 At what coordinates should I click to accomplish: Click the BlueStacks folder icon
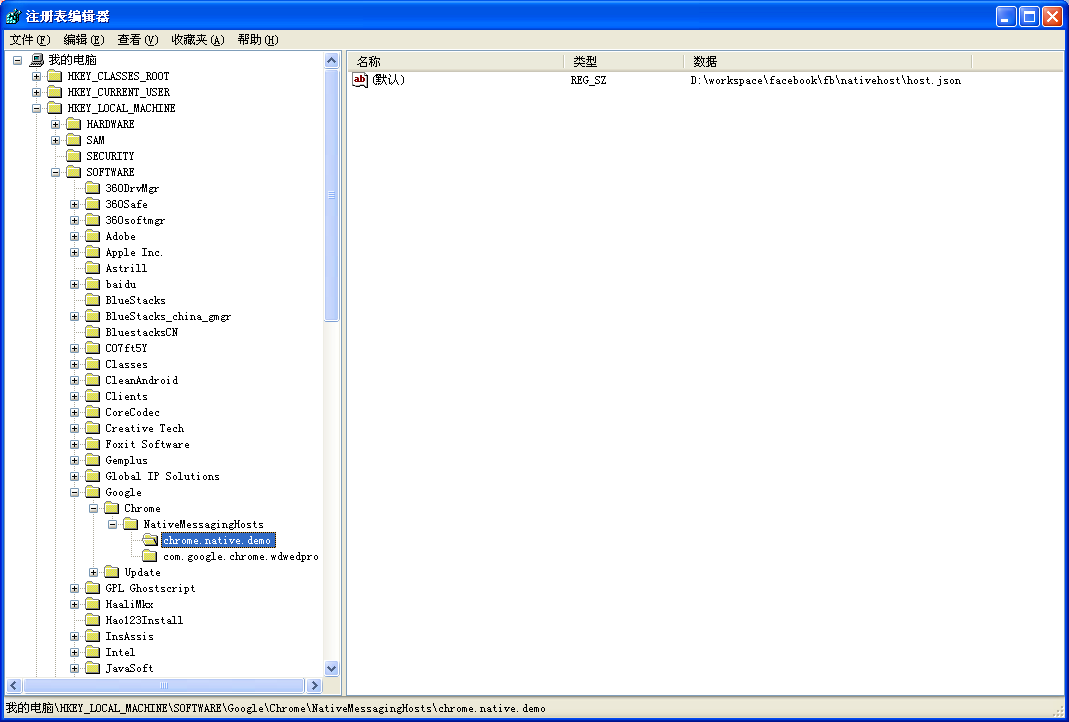tap(93, 301)
